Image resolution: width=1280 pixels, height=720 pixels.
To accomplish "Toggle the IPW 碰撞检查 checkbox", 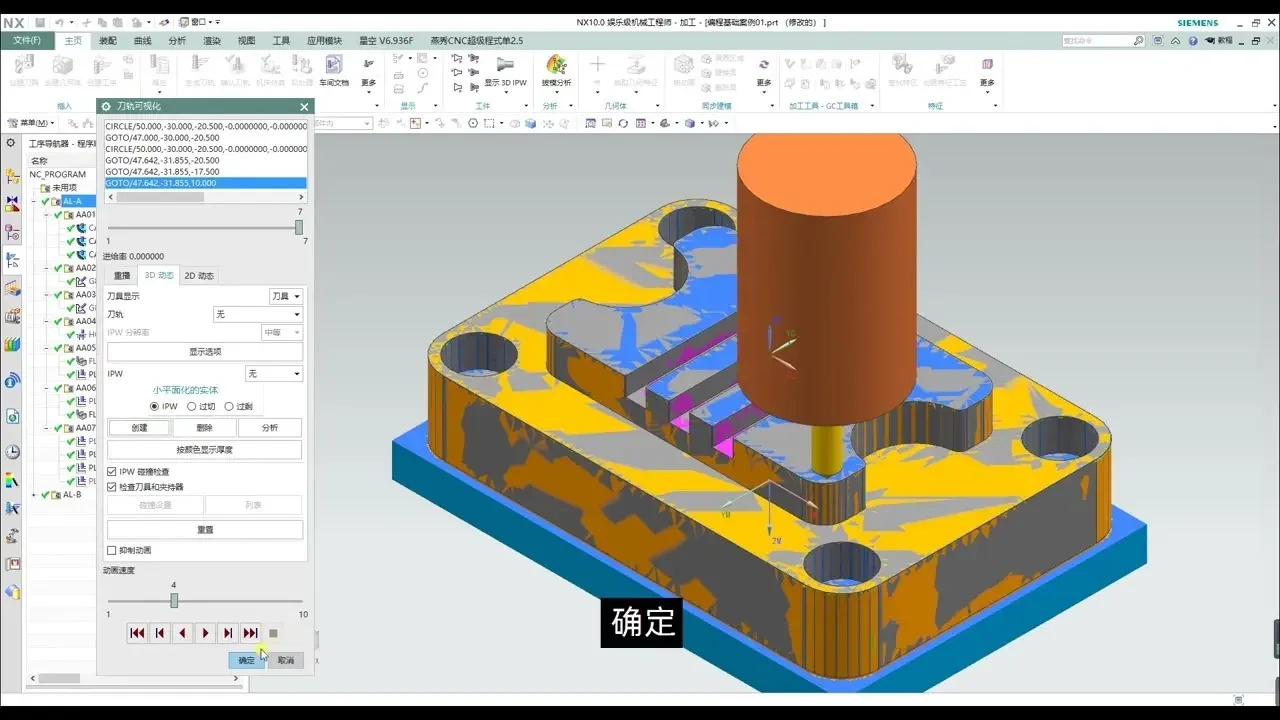I will (x=112, y=472).
